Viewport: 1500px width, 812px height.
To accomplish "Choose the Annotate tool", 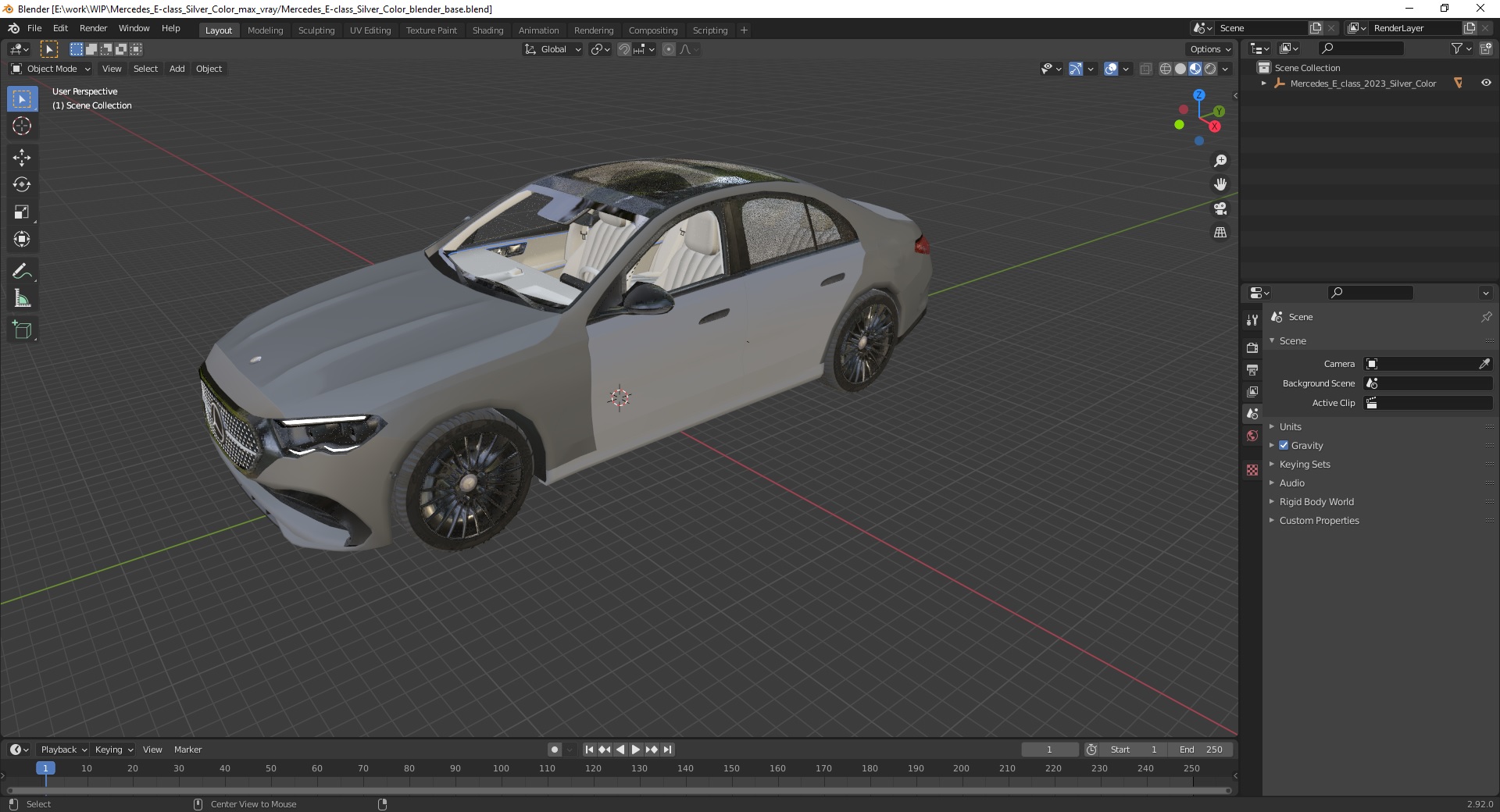I will click(22, 272).
